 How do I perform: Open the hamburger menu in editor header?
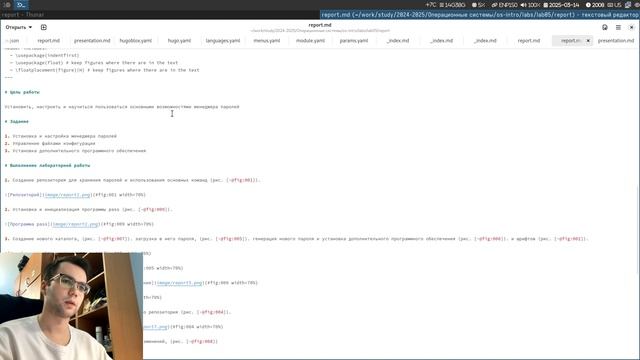point(618,27)
